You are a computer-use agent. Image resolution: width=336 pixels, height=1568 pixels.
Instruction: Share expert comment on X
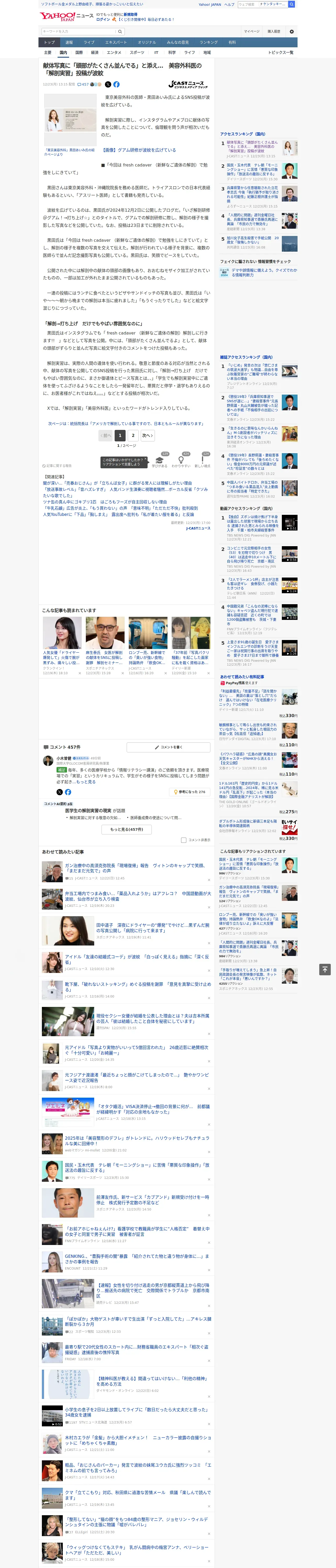click(x=59, y=792)
